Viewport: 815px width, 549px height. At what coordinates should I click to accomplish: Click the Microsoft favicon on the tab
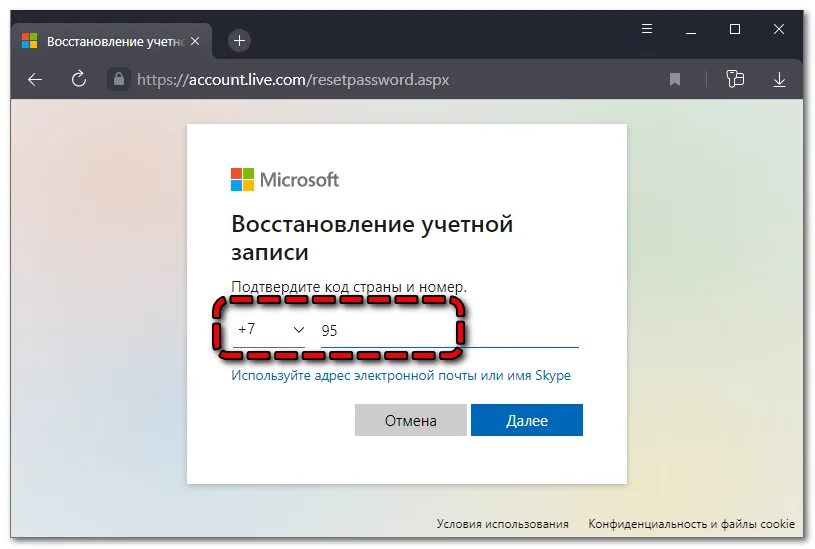30,41
